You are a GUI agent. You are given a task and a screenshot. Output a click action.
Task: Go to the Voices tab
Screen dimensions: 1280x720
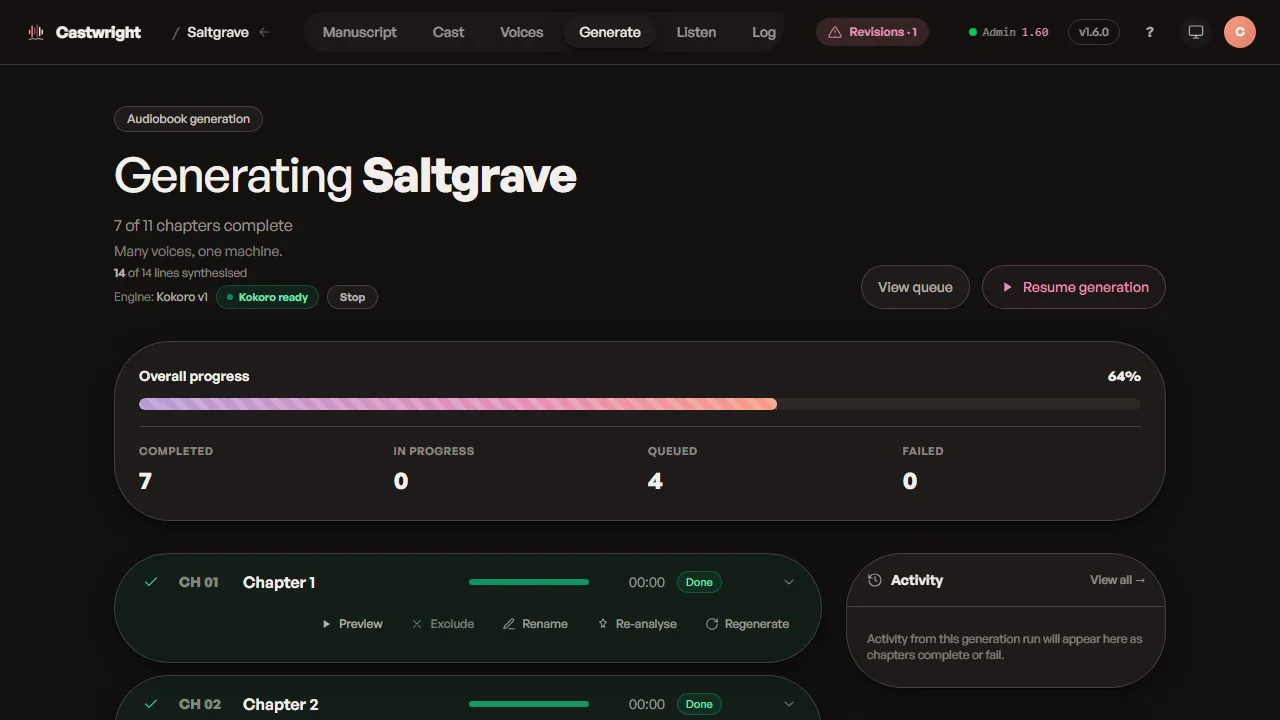pos(522,32)
